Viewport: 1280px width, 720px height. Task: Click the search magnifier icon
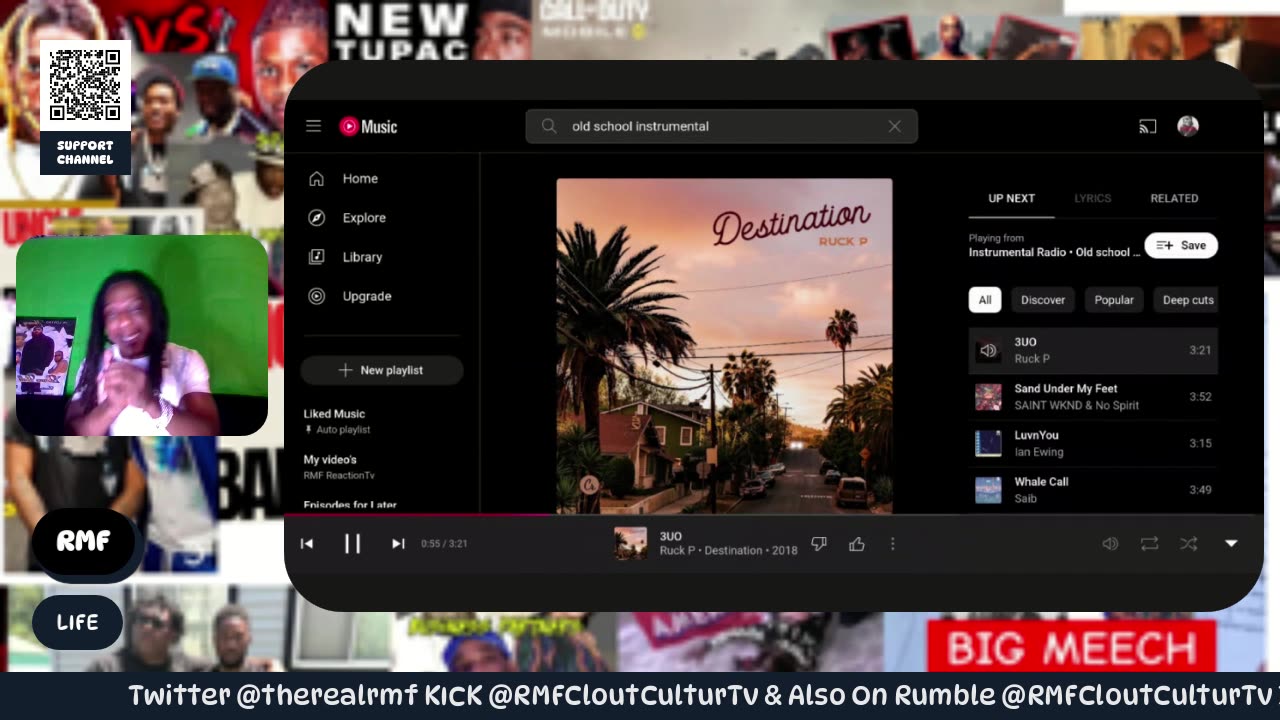pos(549,126)
